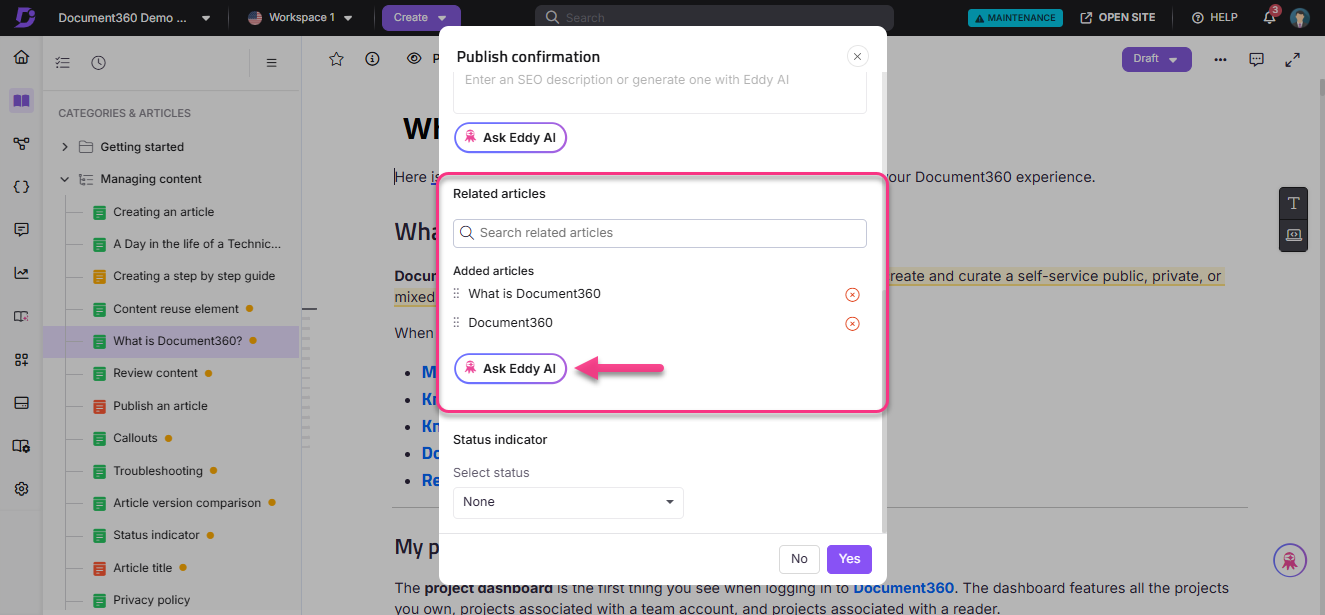
Task: Open the Select status None dropdown
Action: pyautogui.click(x=567, y=502)
